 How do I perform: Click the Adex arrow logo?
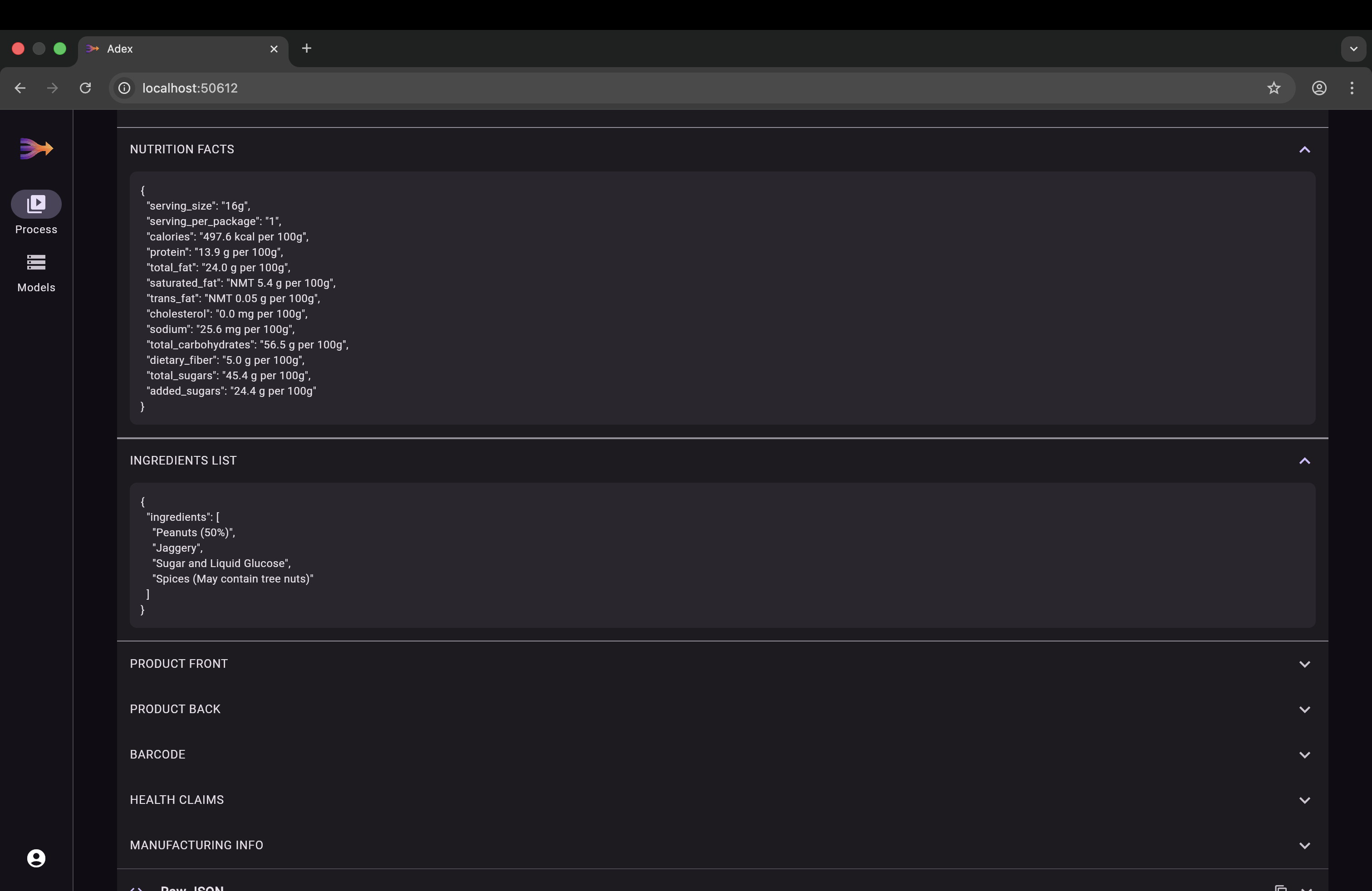[x=36, y=148]
